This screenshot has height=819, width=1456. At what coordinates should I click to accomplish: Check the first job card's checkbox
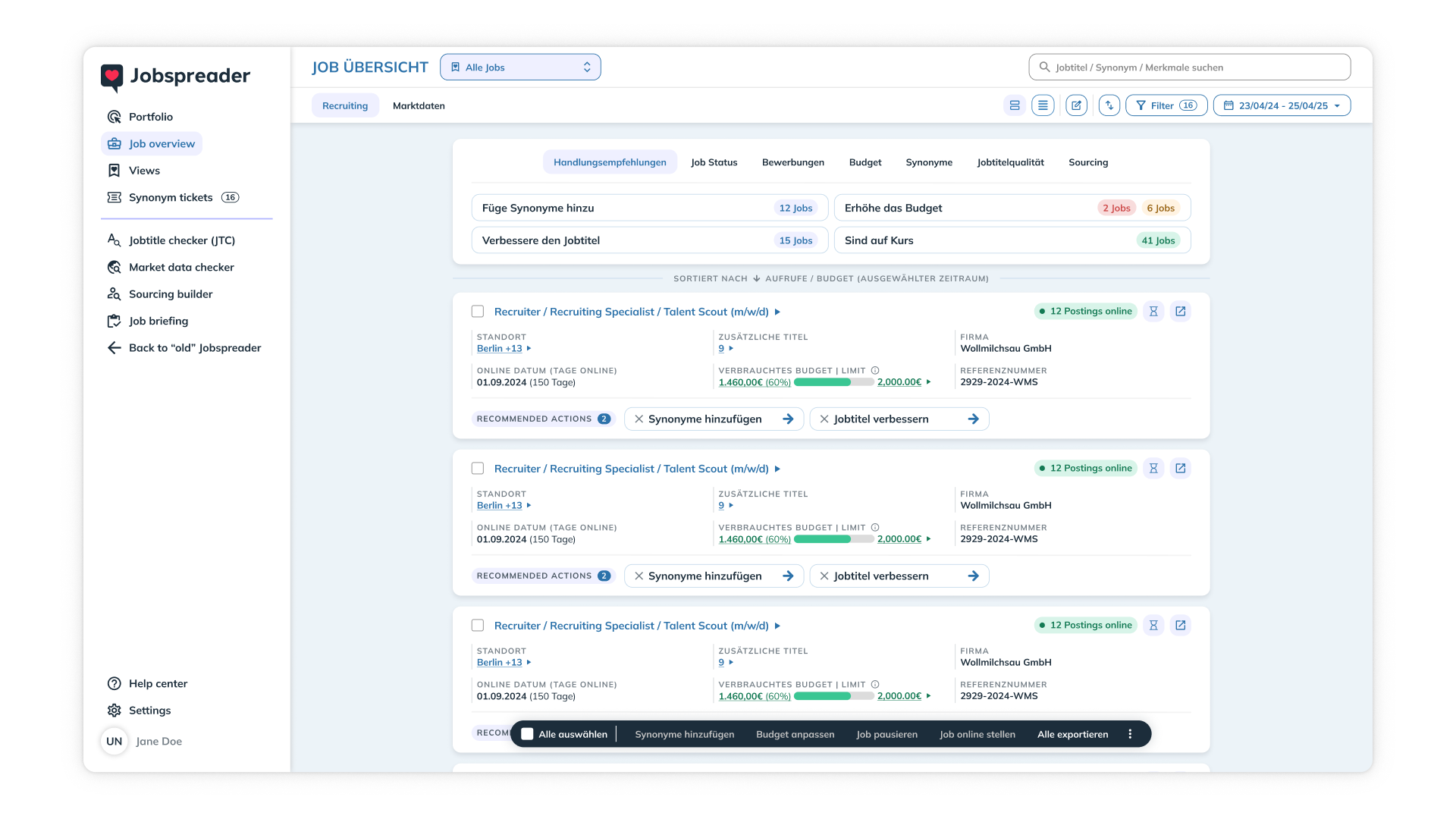click(x=478, y=312)
